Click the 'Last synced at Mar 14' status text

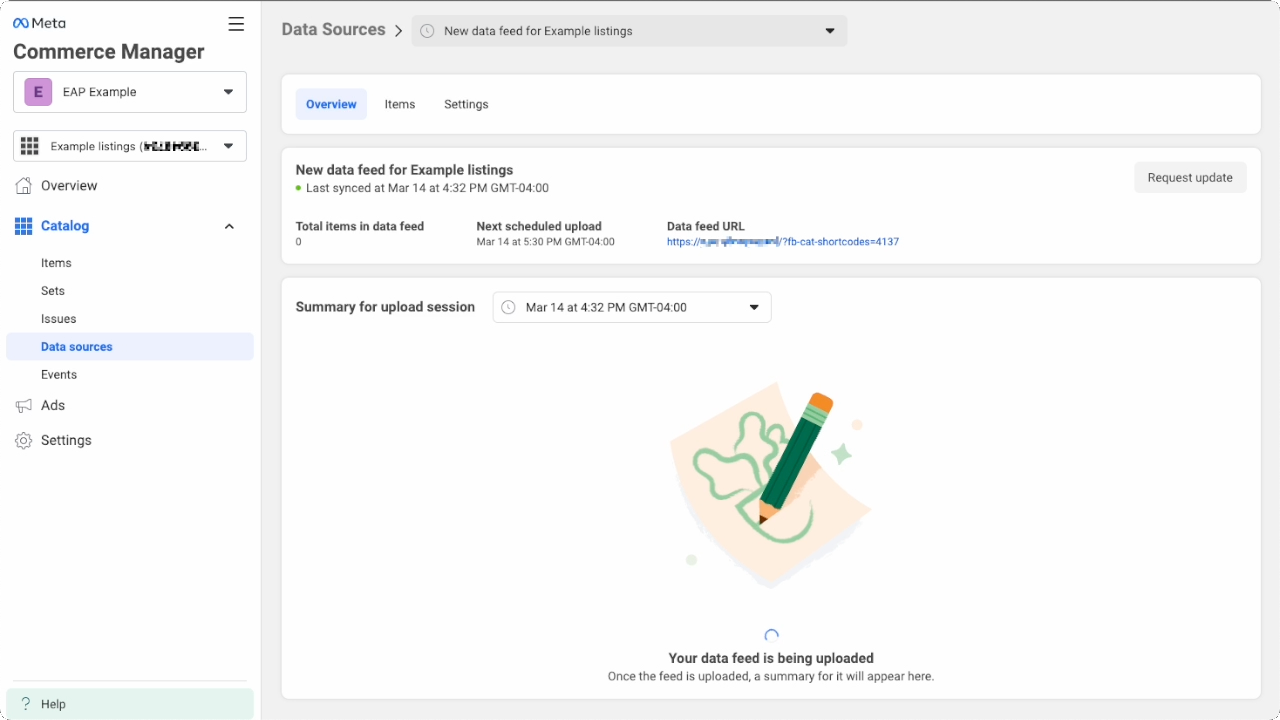coord(427,188)
